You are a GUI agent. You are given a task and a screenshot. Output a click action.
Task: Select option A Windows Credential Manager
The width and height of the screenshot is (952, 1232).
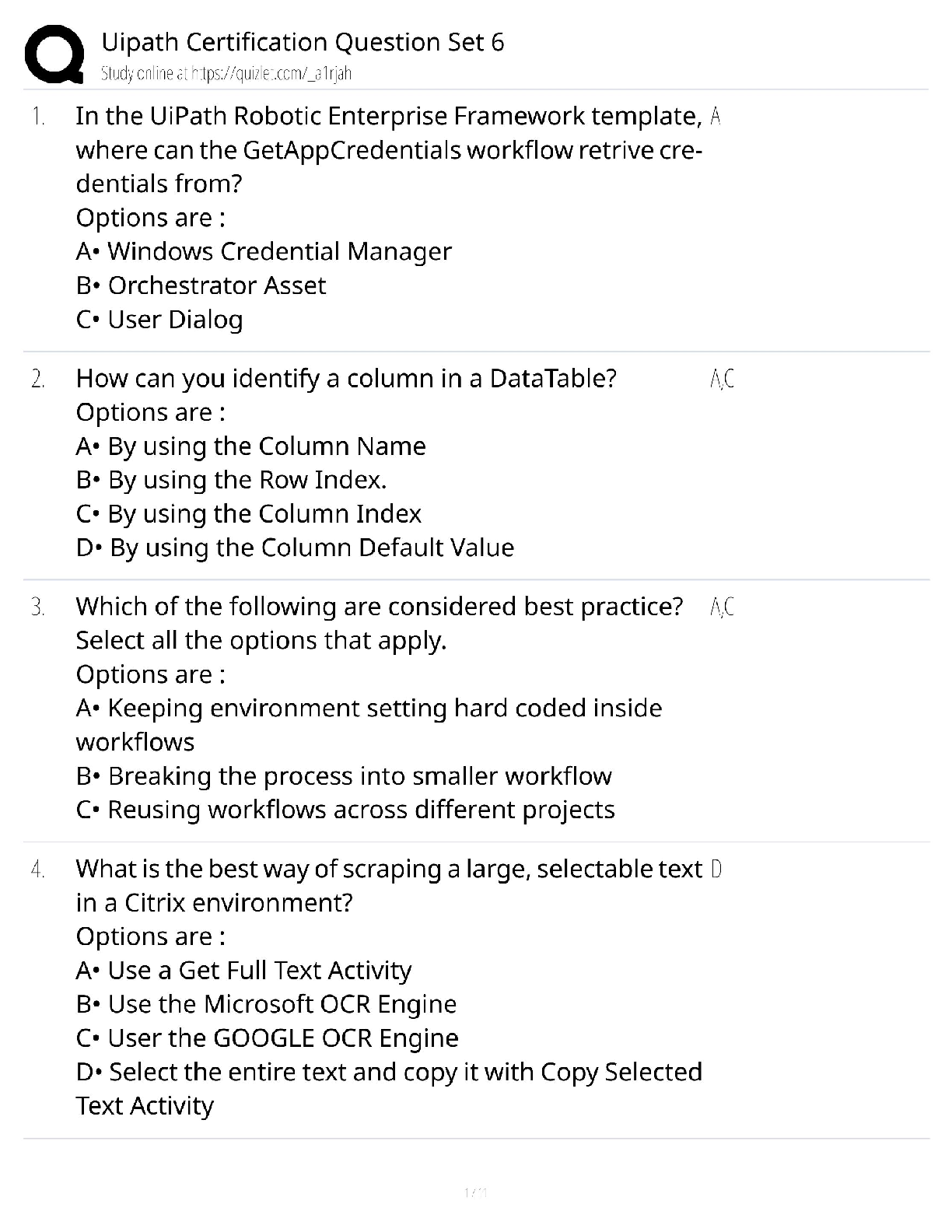[264, 251]
